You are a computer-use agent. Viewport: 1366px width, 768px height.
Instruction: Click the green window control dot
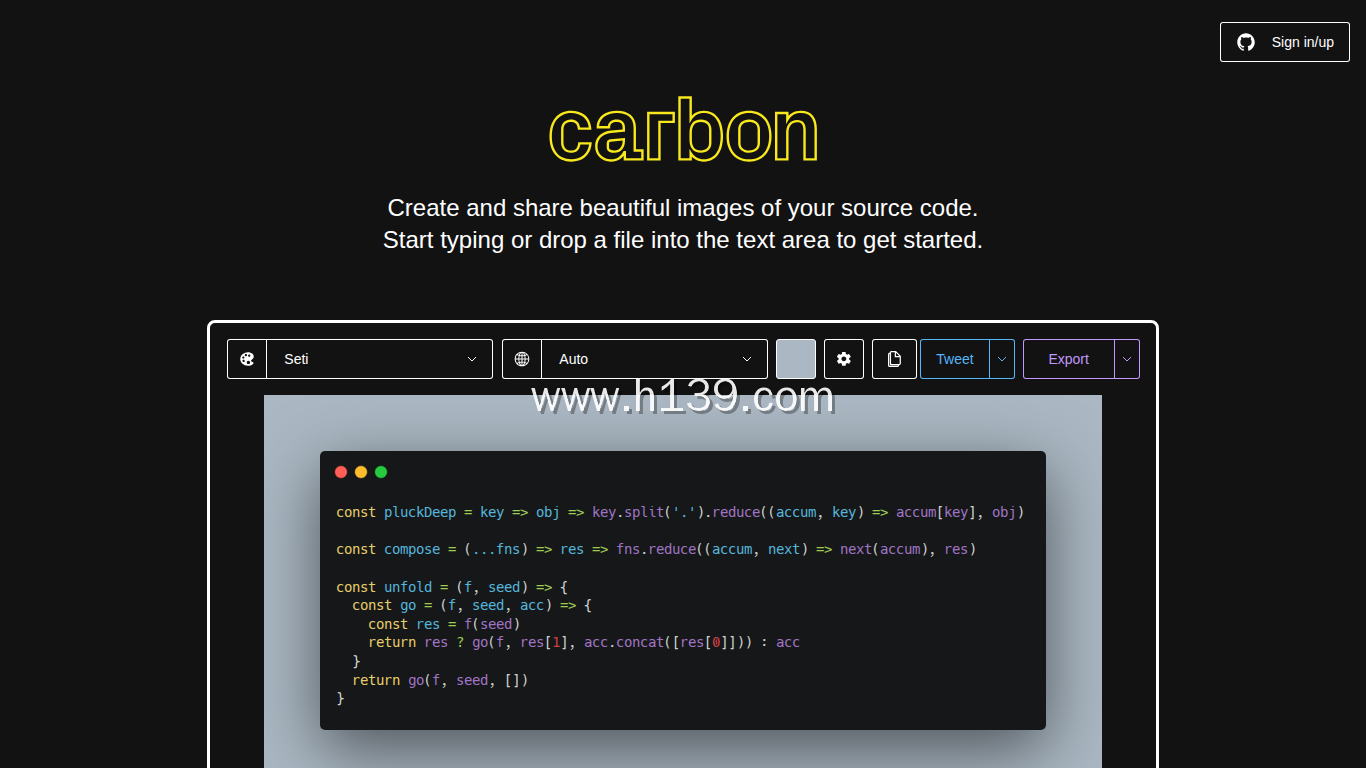pyautogui.click(x=381, y=472)
